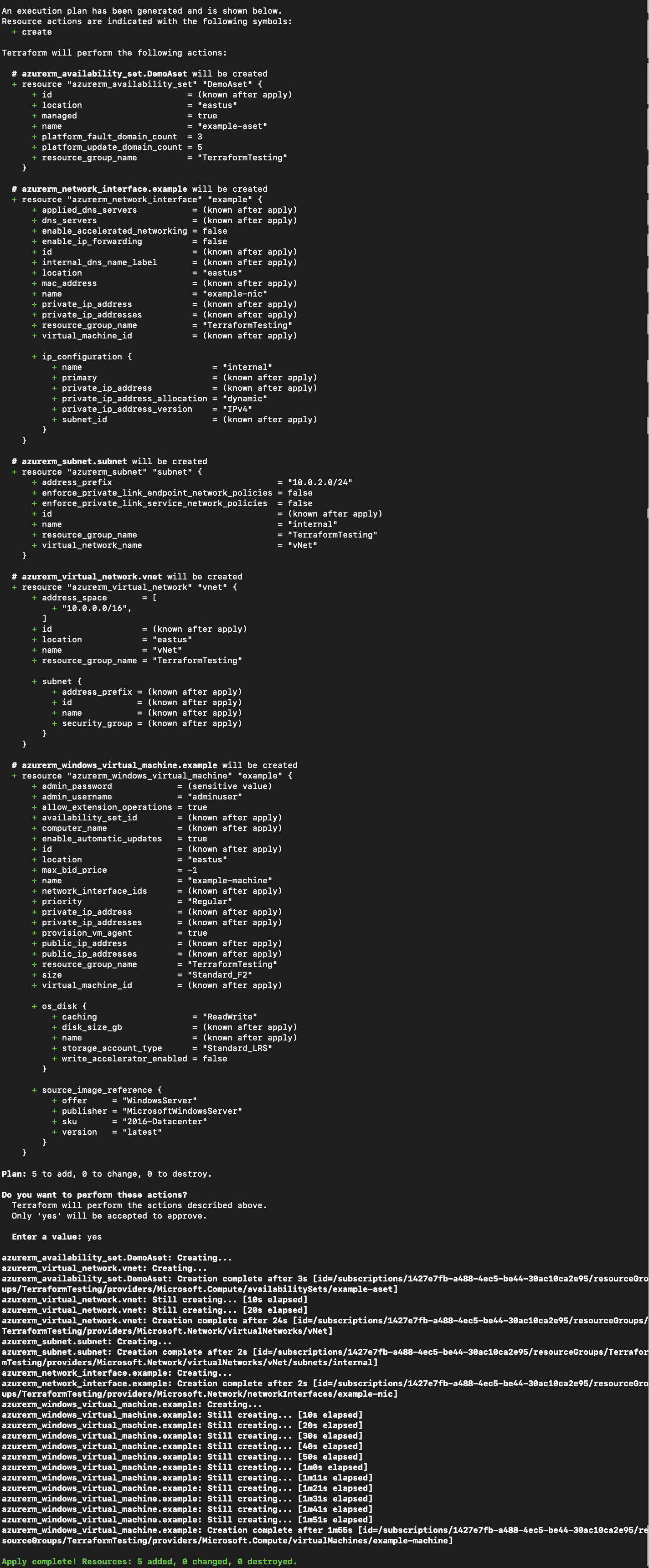Click the 'address_space = [' line
Viewport: 649px width, 1568px height.
click(x=94, y=598)
